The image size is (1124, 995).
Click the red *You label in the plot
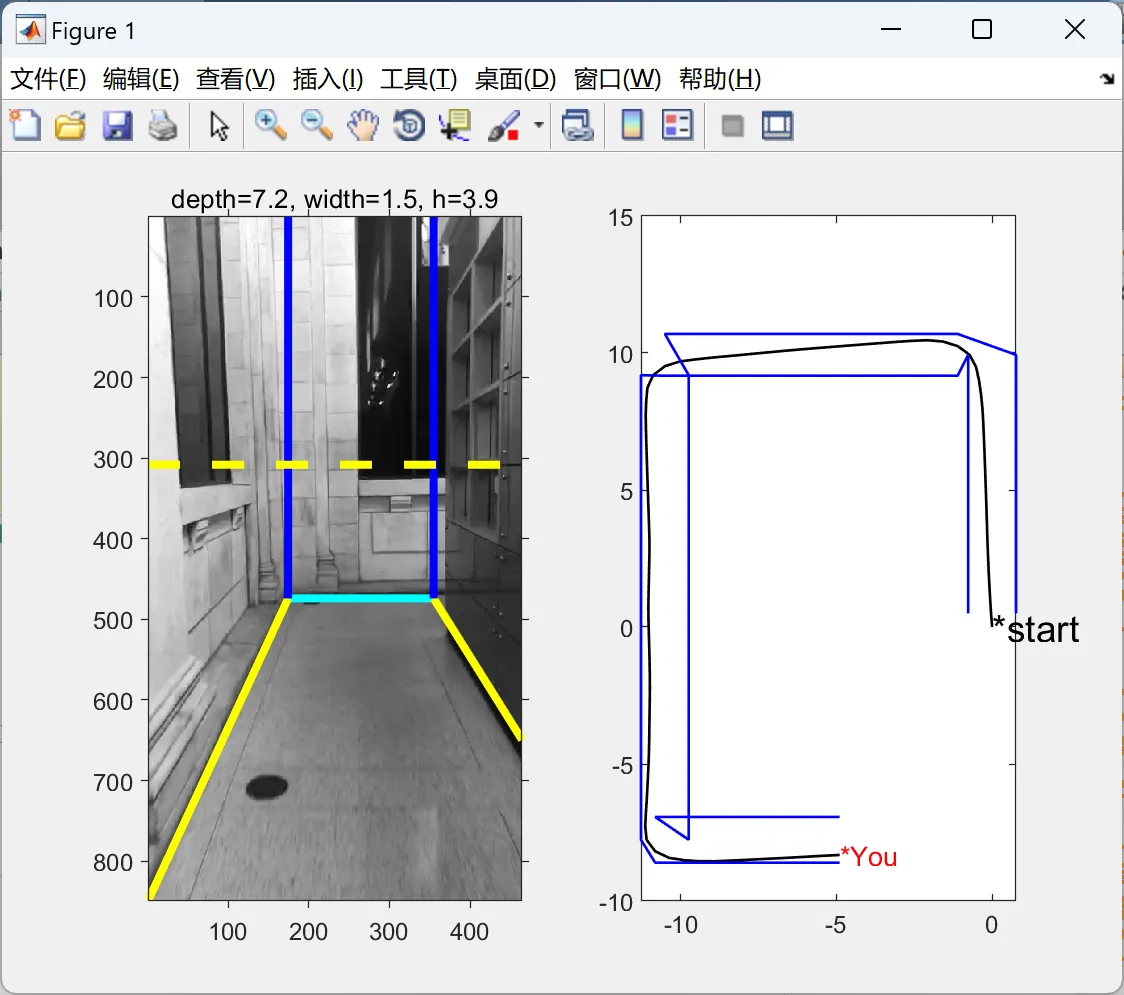pos(869,857)
